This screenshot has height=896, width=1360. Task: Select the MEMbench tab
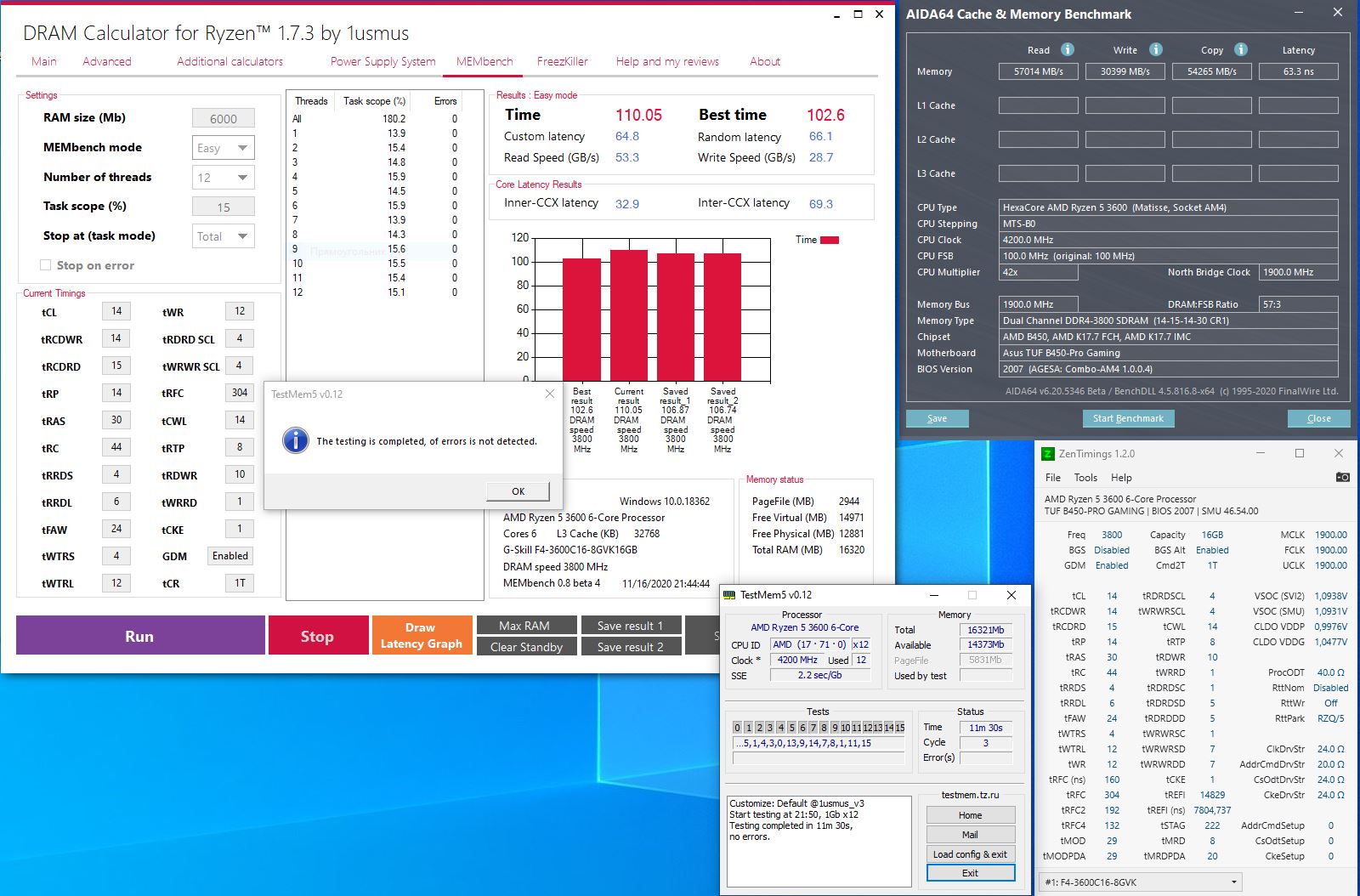(484, 61)
